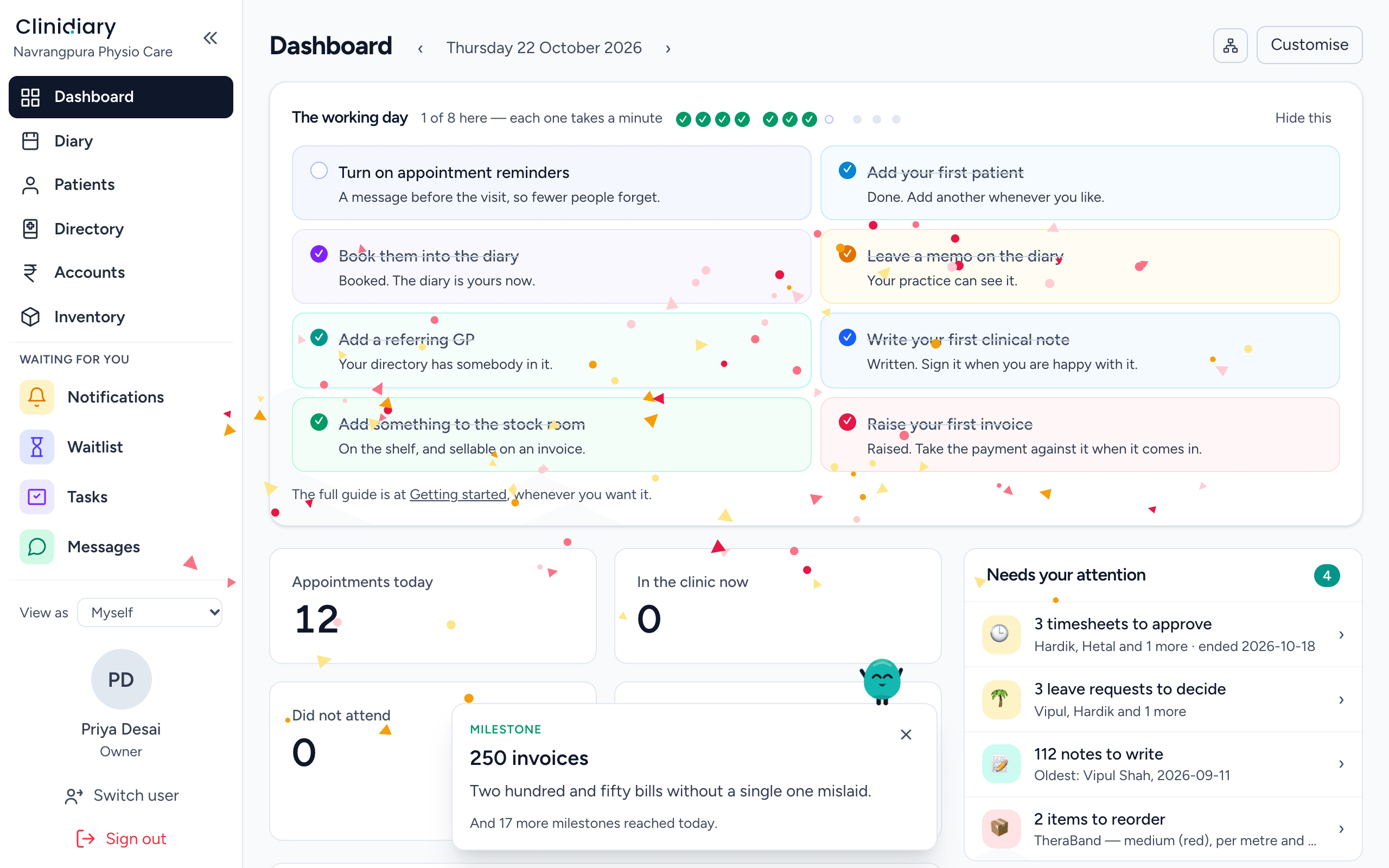
Task: Click the timesheets clock icon
Action: pos(1001,634)
